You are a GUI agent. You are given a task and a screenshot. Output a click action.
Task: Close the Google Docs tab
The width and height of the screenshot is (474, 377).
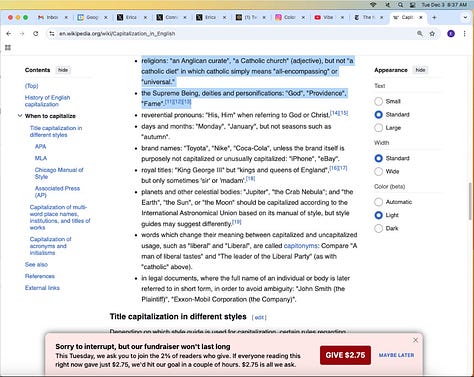(106, 17)
